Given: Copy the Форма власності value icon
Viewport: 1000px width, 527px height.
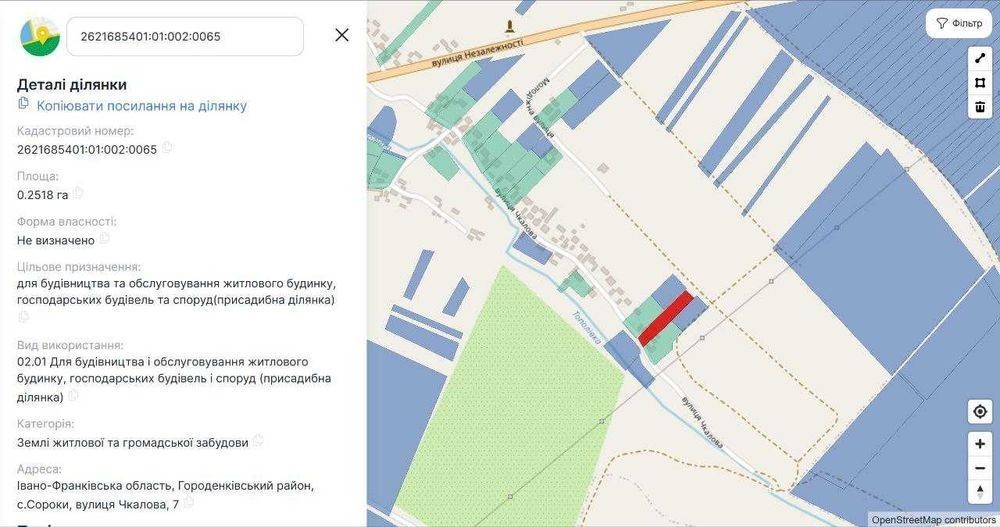Looking at the screenshot, I should 105,238.
